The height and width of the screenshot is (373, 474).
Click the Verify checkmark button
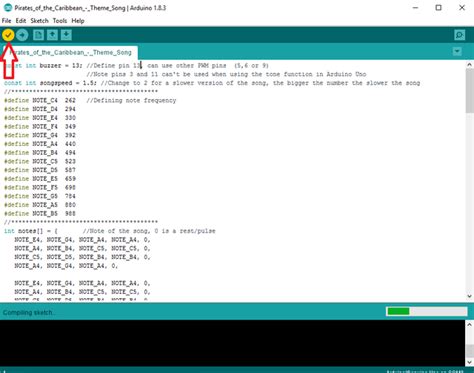pos(8,35)
